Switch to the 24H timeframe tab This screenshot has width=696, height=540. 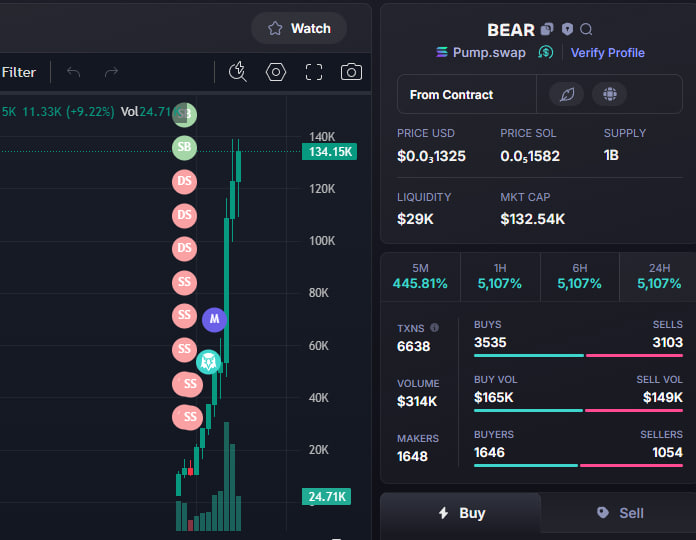coord(659,276)
